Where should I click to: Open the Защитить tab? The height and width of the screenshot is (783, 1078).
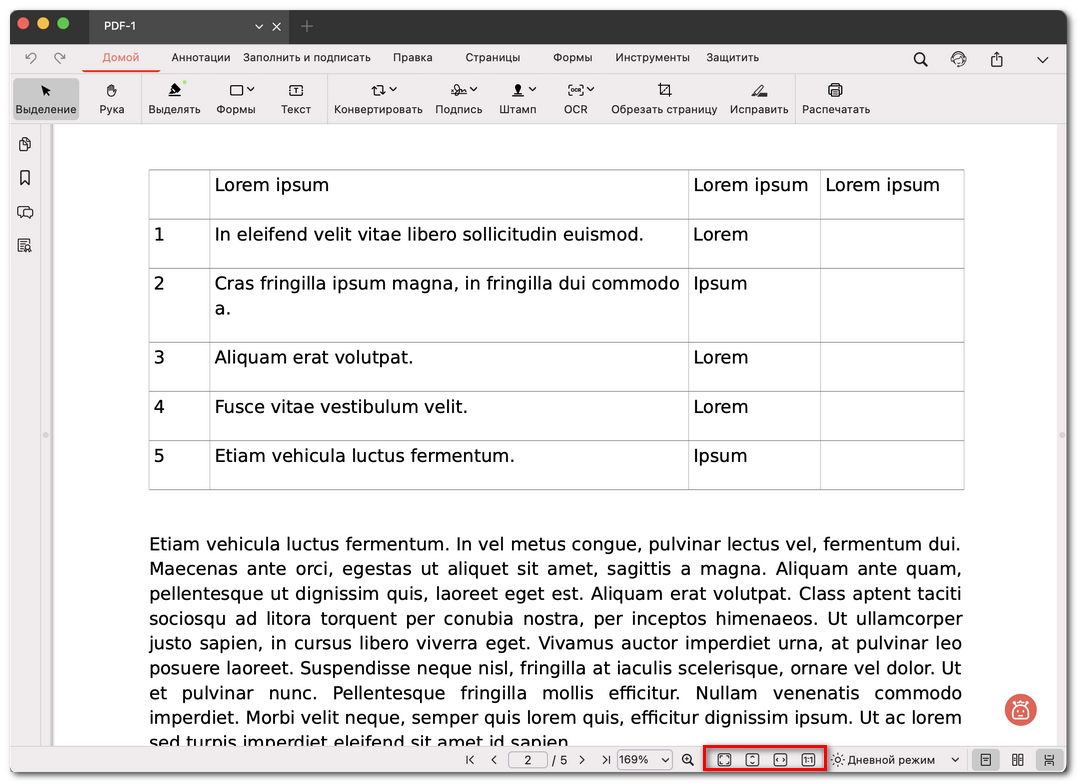(x=732, y=58)
